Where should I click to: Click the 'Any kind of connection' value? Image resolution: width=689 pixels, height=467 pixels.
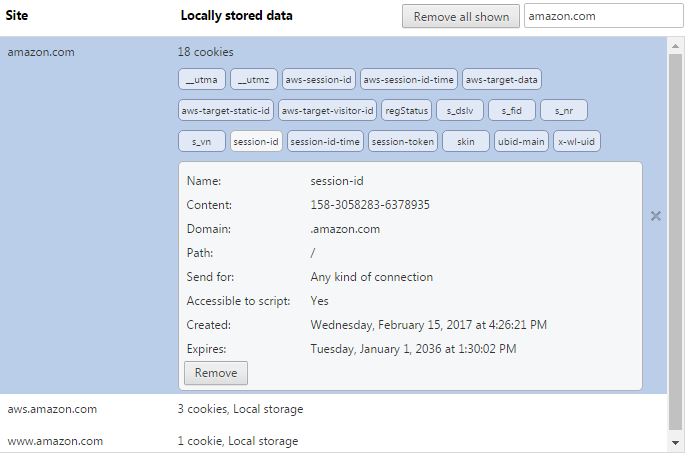coord(371,277)
